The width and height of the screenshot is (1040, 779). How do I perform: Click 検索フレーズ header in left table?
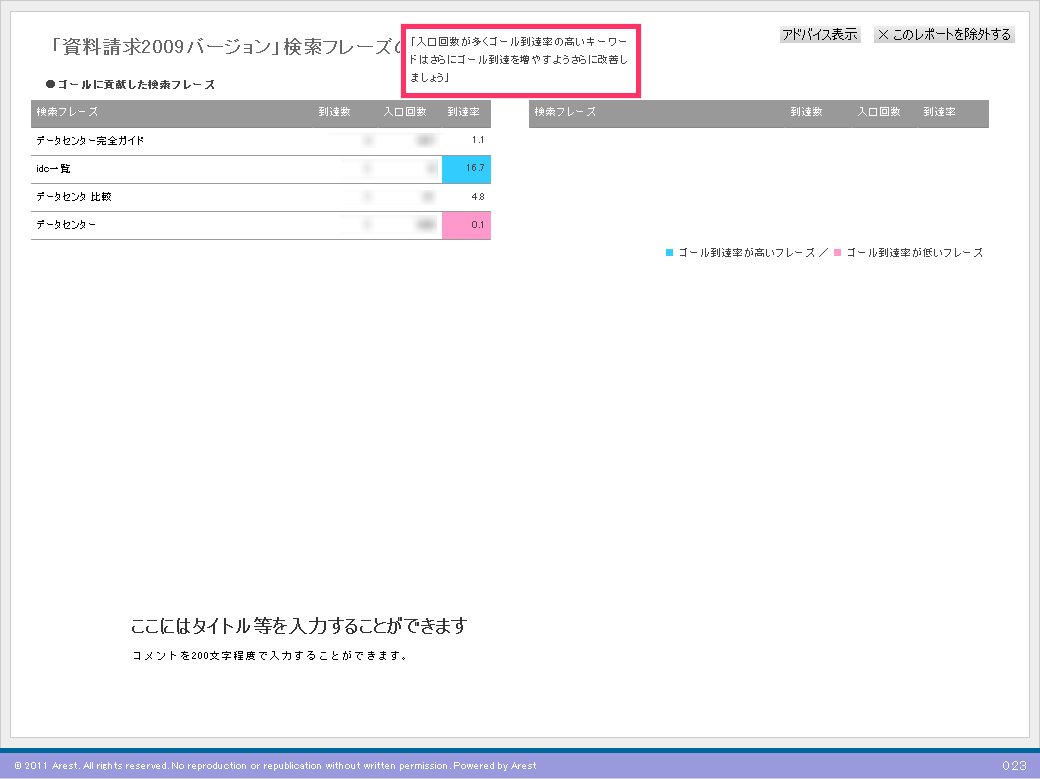67,112
